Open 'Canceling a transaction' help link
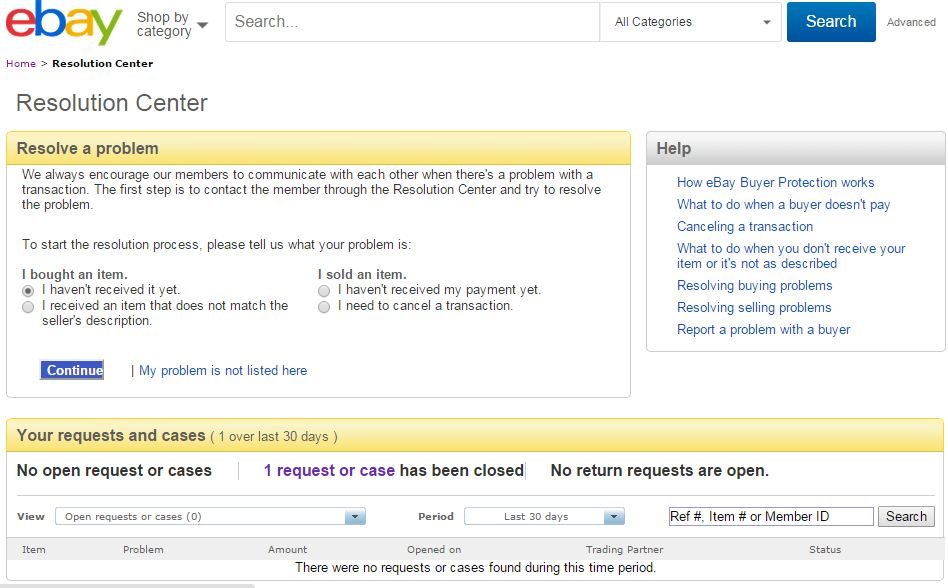The image size is (948, 588). pos(745,227)
